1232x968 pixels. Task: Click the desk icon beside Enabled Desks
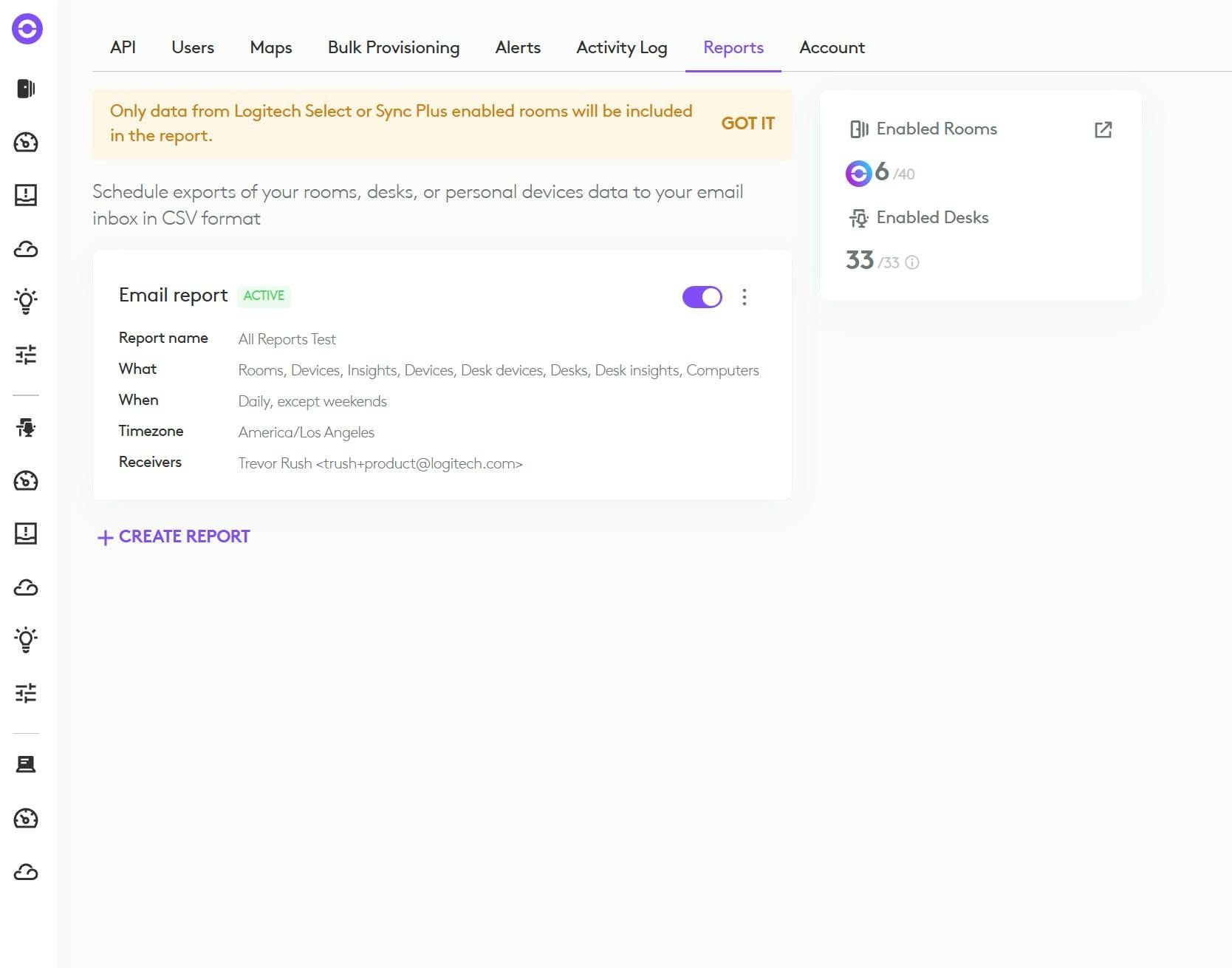pyautogui.click(x=858, y=218)
